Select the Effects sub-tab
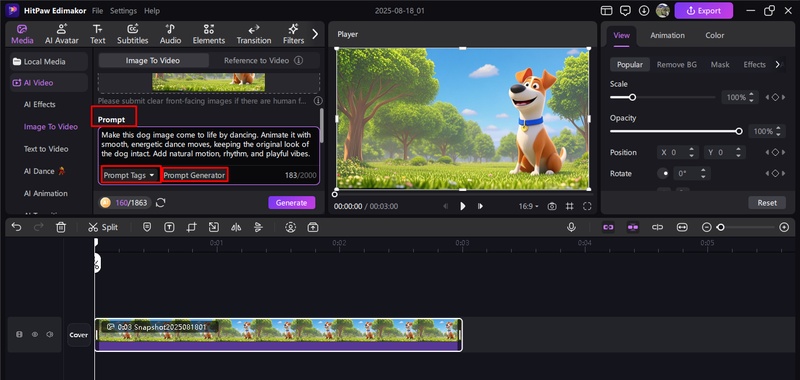 tap(754, 65)
